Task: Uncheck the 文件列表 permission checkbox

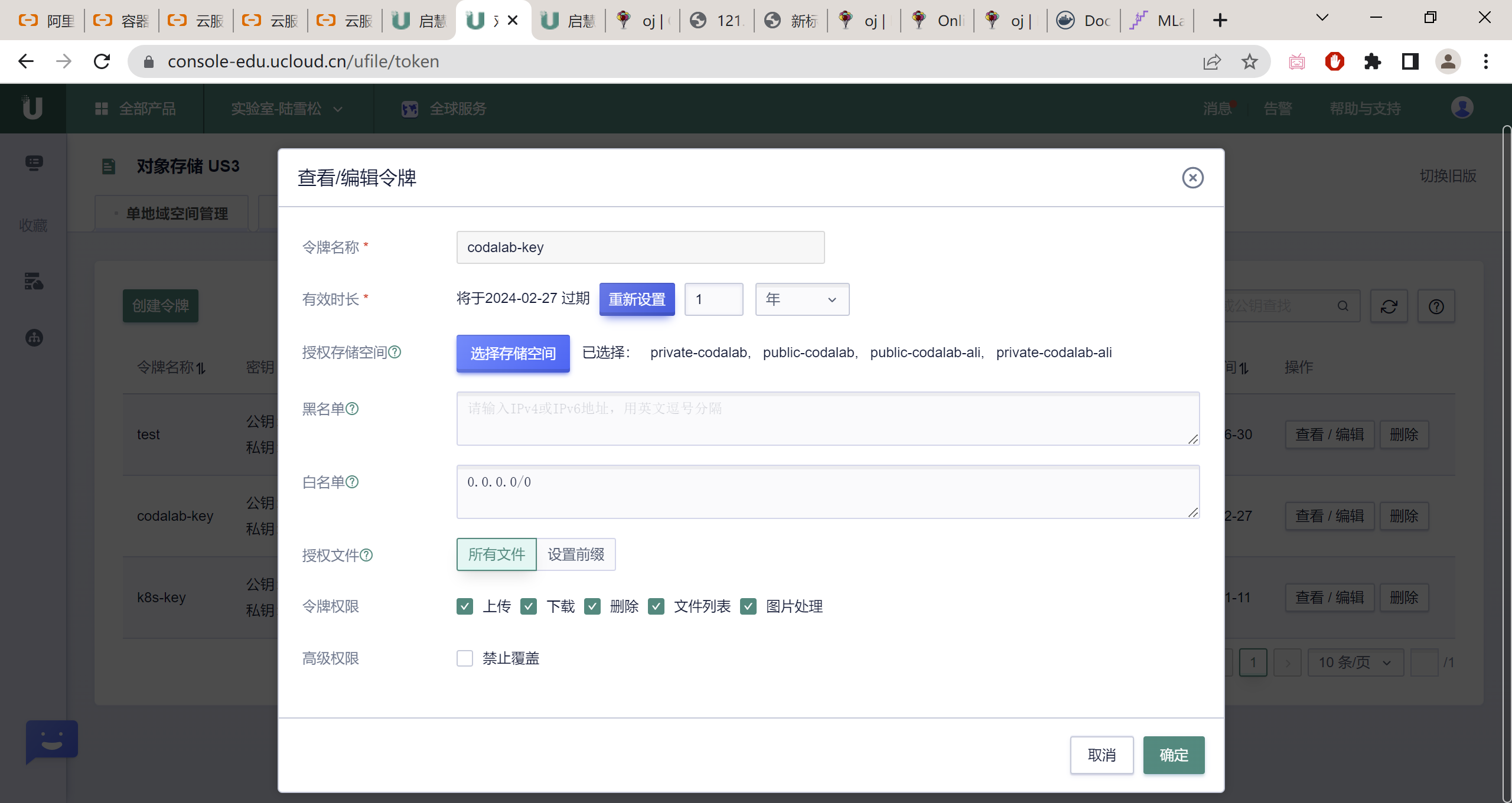Action: point(656,606)
